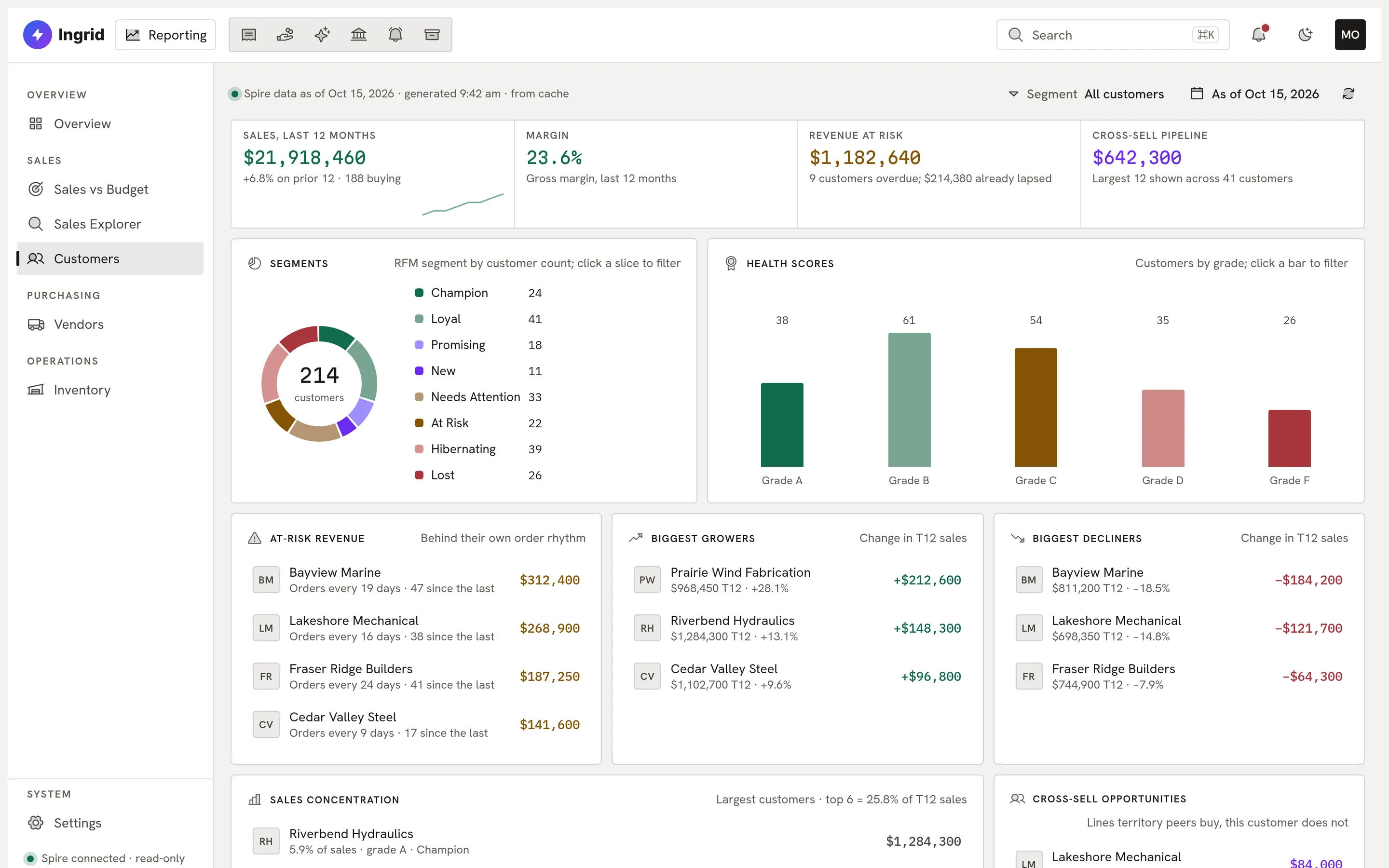Open Bayview Marine in At-Risk Revenue
The height and width of the screenshot is (868, 1389).
pyautogui.click(x=416, y=580)
